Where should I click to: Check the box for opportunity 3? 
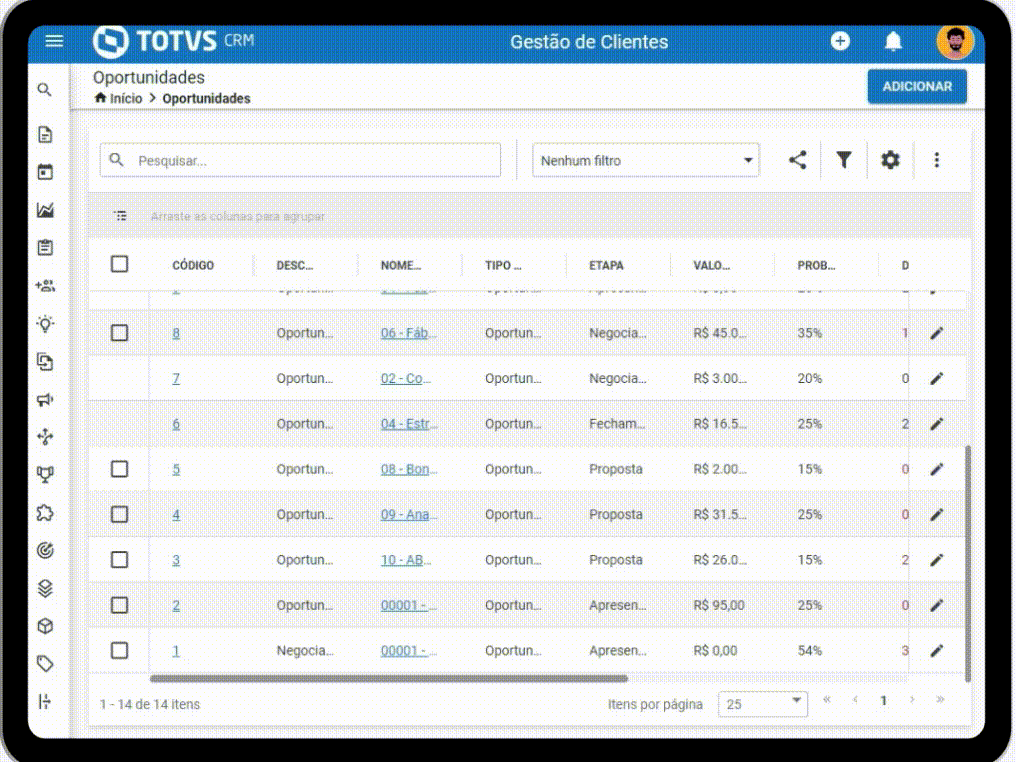tap(119, 560)
